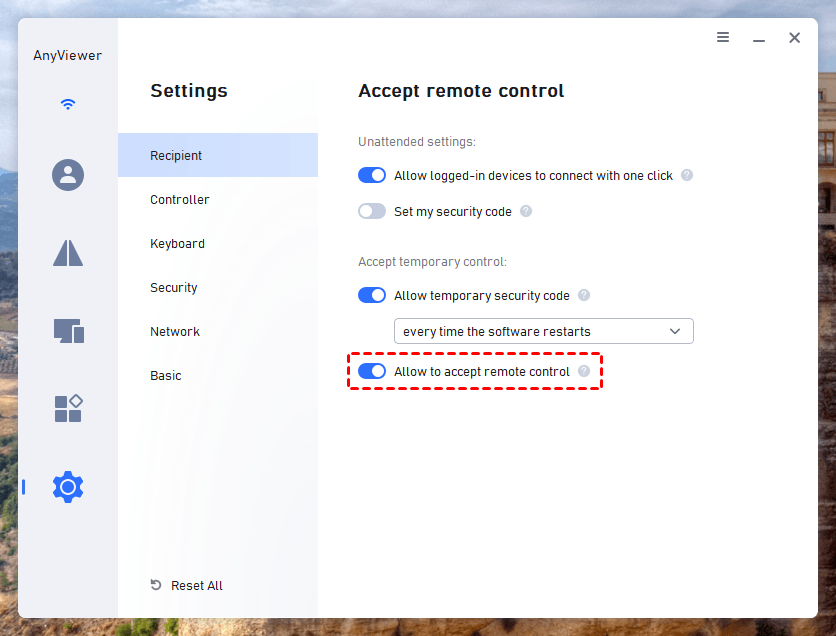Go to Security settings
The width and height of the screenshot is (836, 636).
tap(218, 287)
